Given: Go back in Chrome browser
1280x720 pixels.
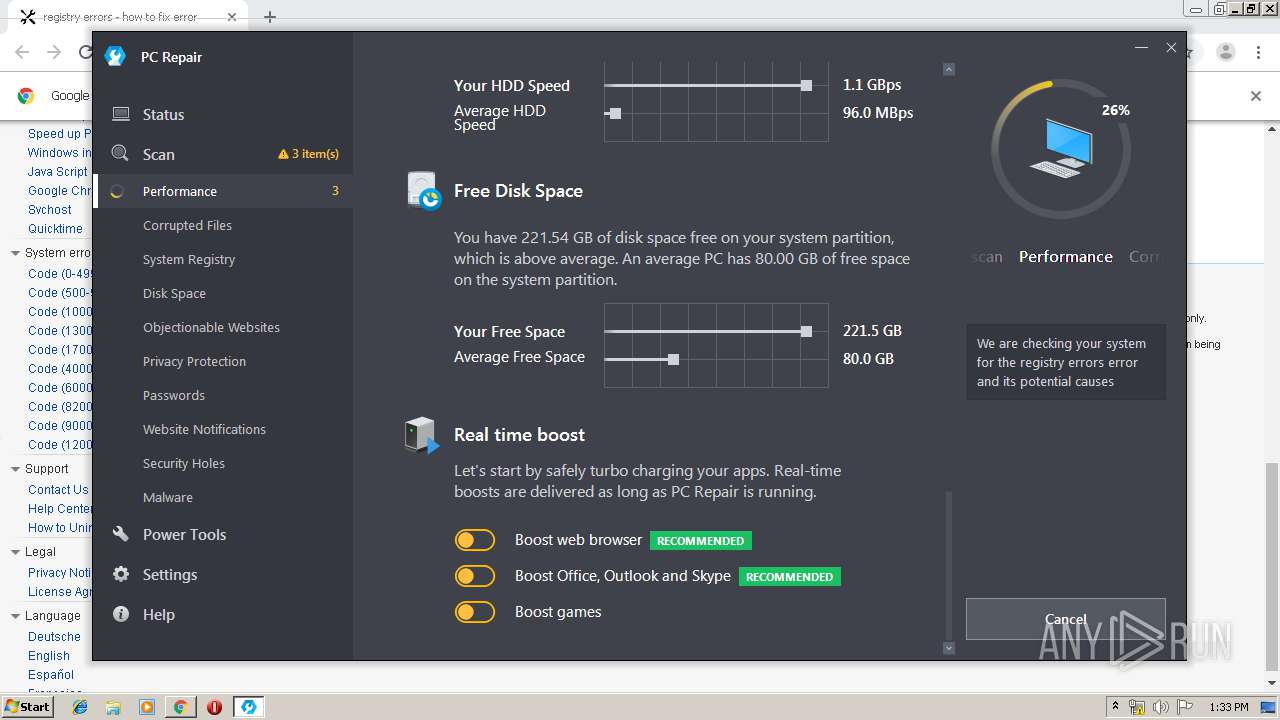Looking at the screenshot, I should (x=22, y=52).
